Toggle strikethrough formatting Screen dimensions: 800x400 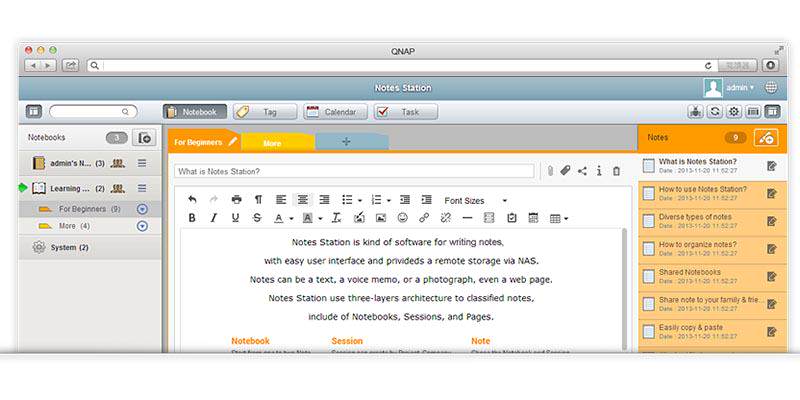257,218
